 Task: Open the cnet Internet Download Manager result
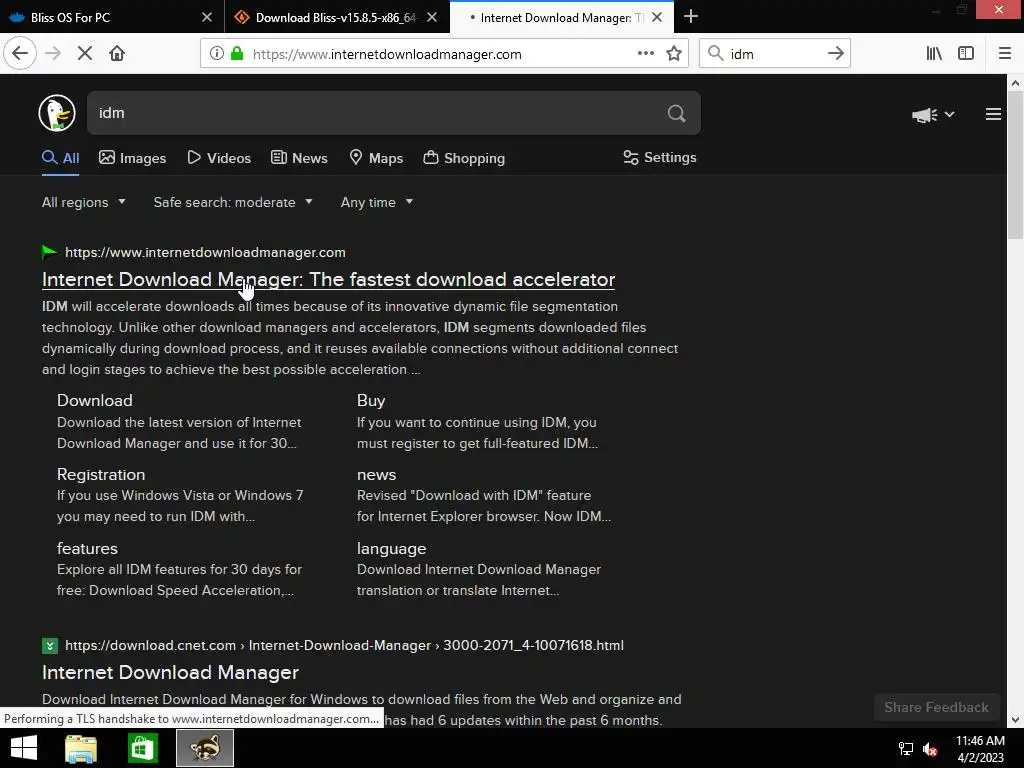[170, 673]
